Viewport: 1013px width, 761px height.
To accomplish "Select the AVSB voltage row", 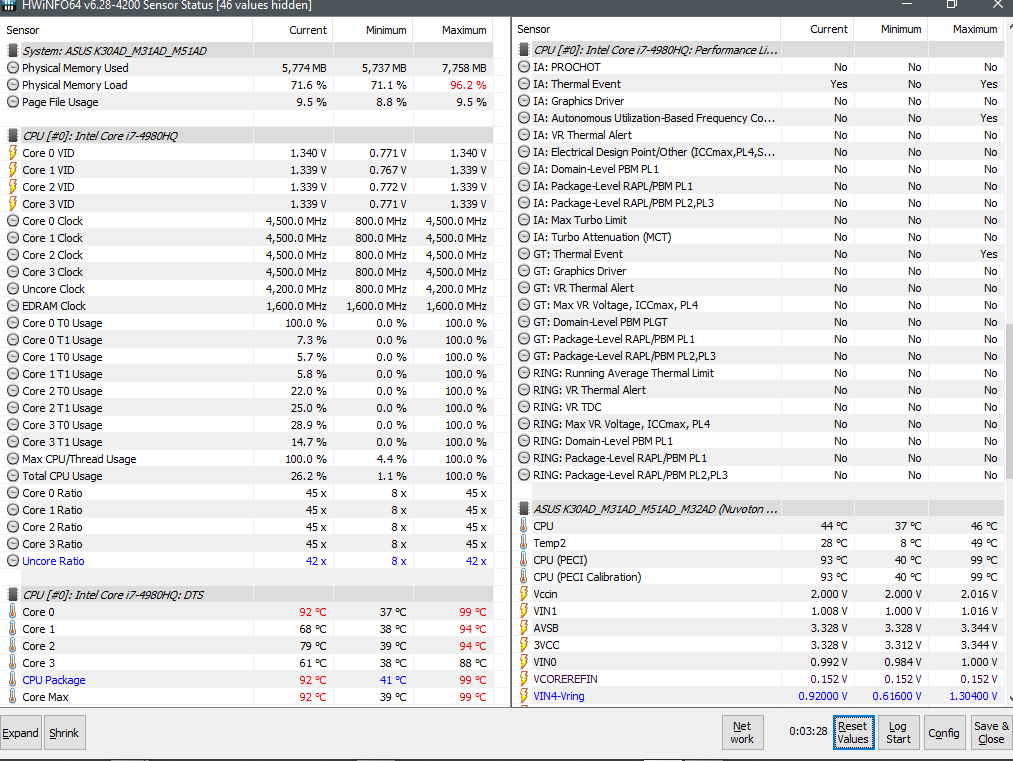I will click(758, 628).
